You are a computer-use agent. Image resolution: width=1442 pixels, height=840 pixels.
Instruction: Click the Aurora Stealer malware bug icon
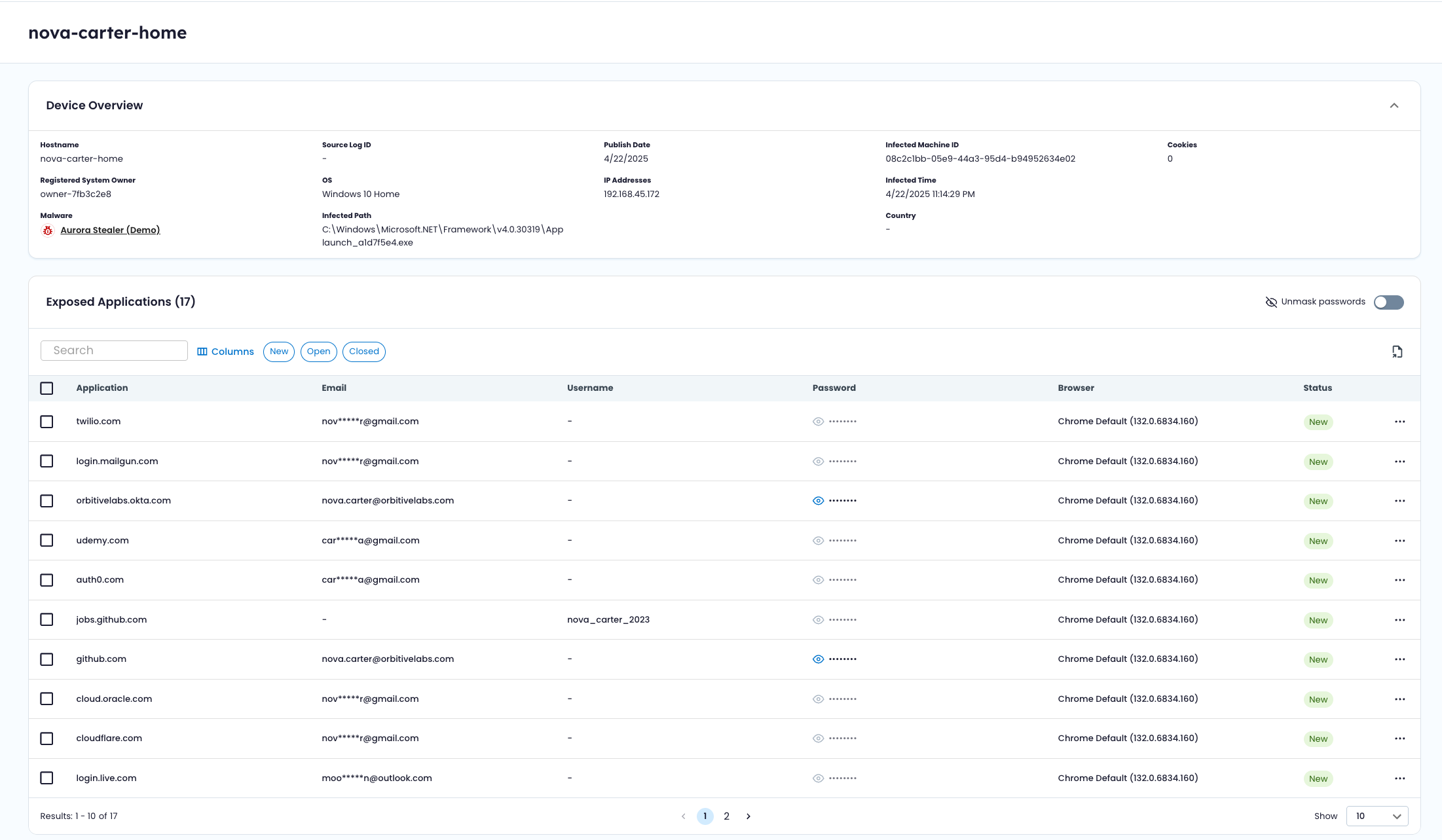pyautogui.click(x=48, y=230)
